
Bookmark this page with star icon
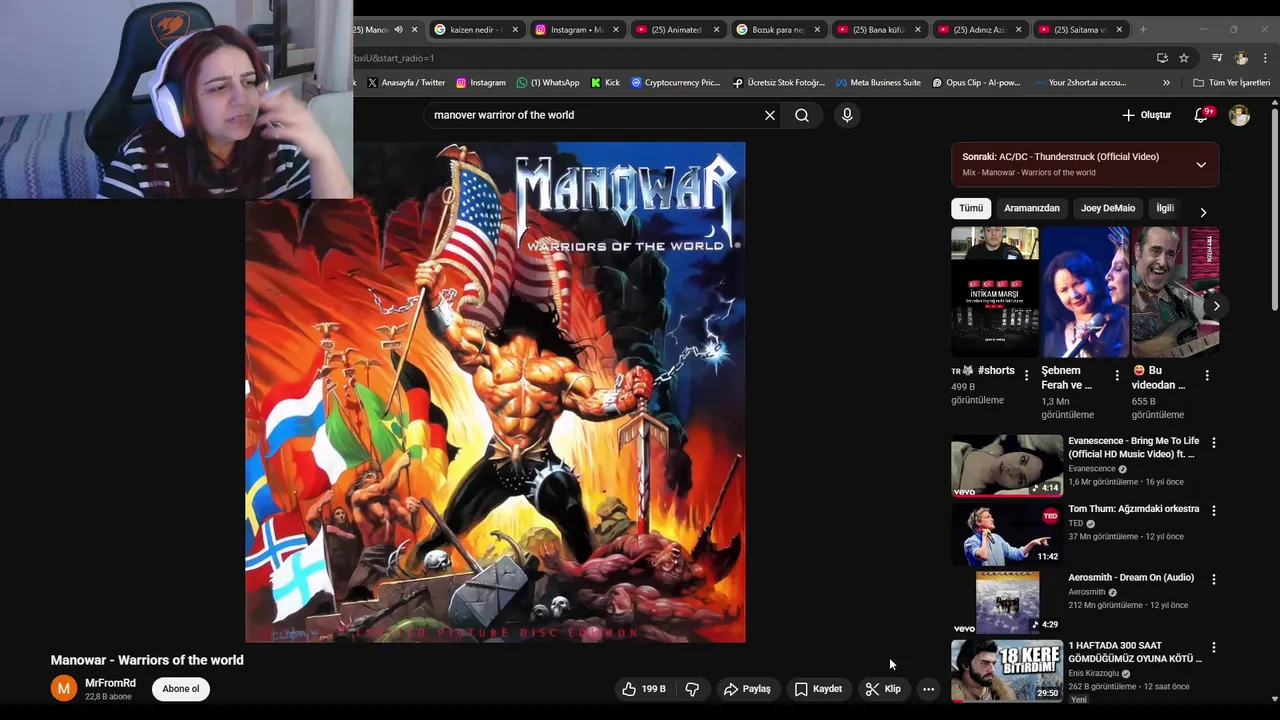click(1184, 58)
